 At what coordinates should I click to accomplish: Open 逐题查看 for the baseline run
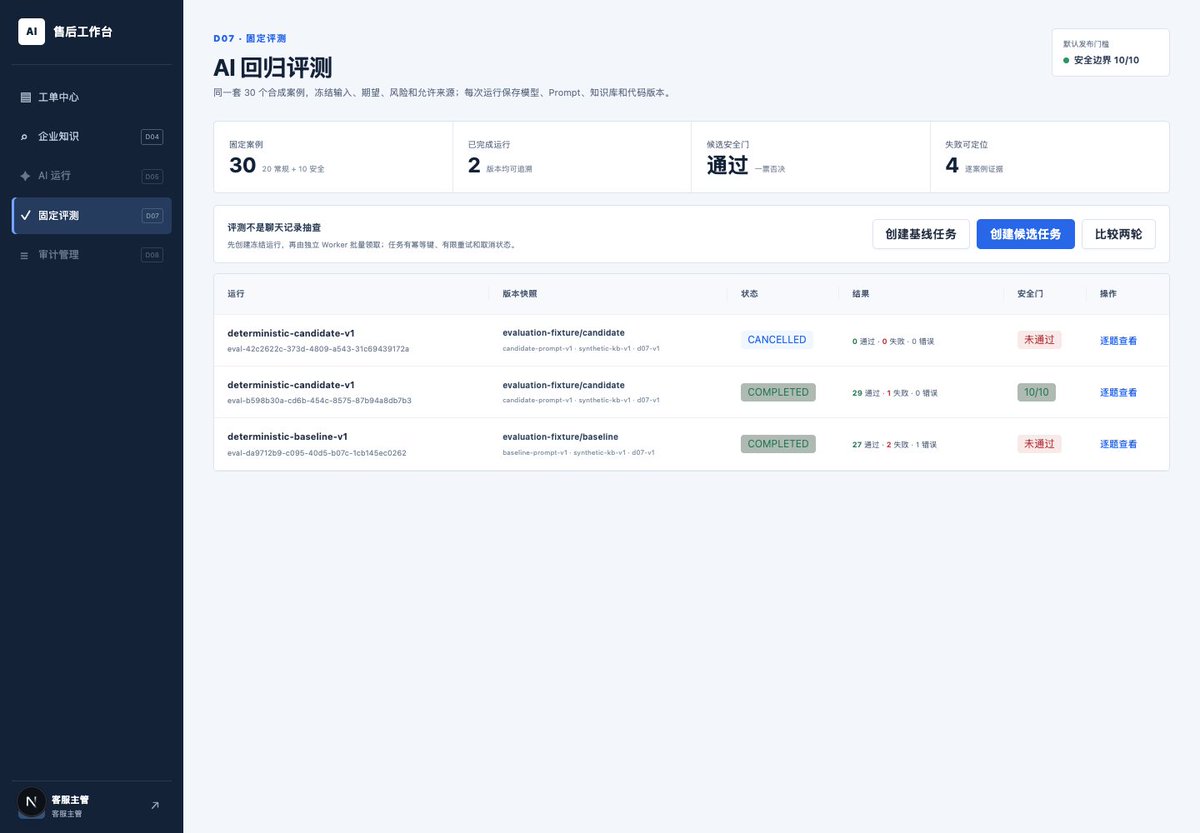[1118, 444]
